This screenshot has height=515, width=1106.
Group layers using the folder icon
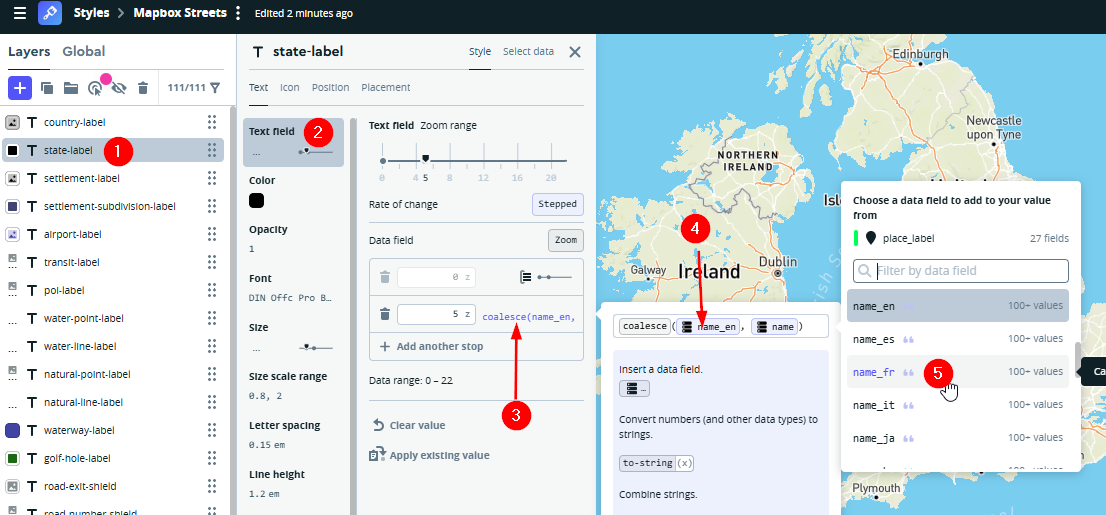[71, 88]
